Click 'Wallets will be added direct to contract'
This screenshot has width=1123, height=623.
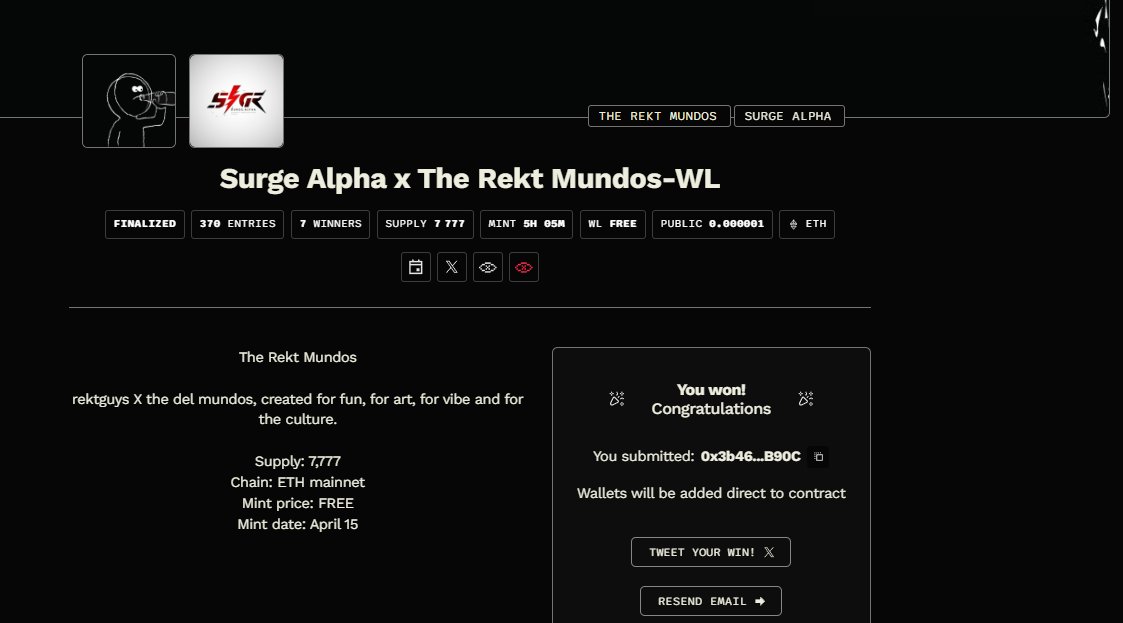click(x=711, y=493)
